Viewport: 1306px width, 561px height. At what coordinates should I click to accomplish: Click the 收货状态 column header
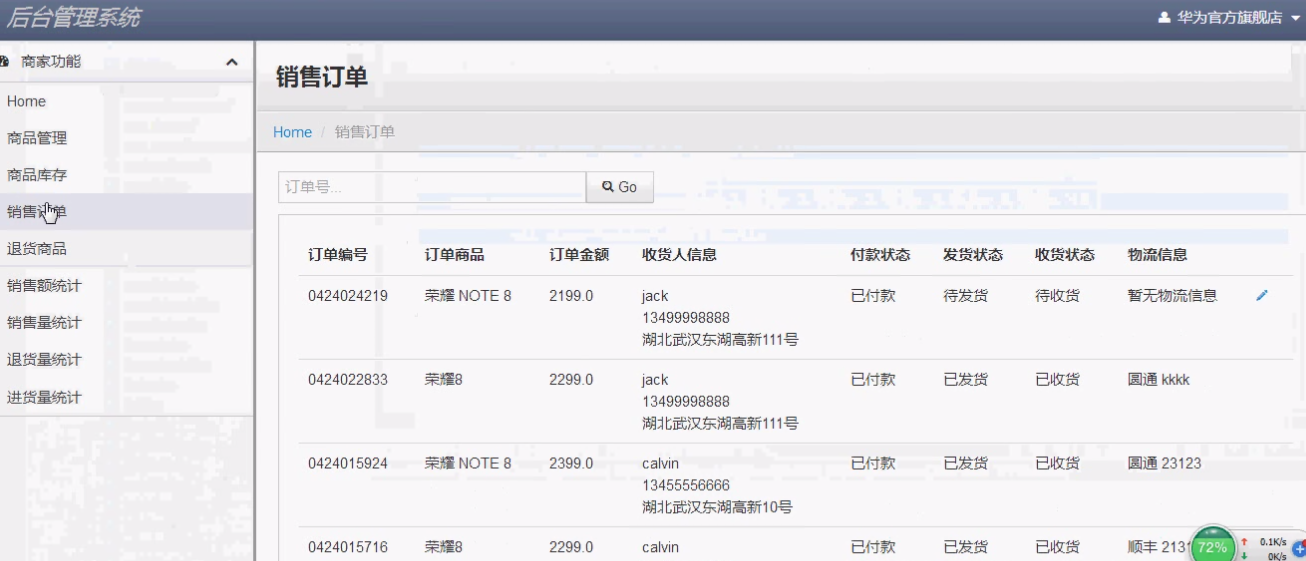(x=1065, y=254)
